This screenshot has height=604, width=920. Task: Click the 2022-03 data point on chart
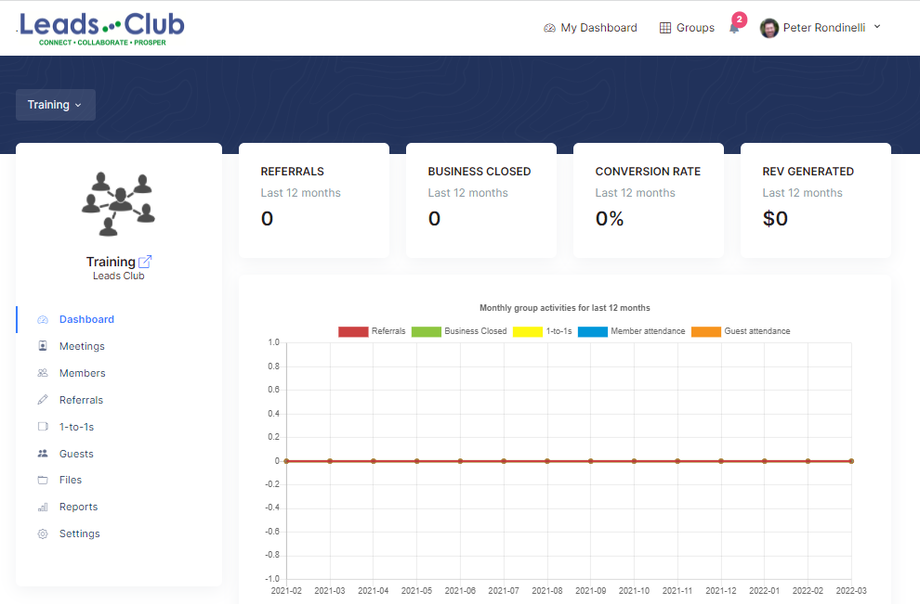[x=851, y=461]
